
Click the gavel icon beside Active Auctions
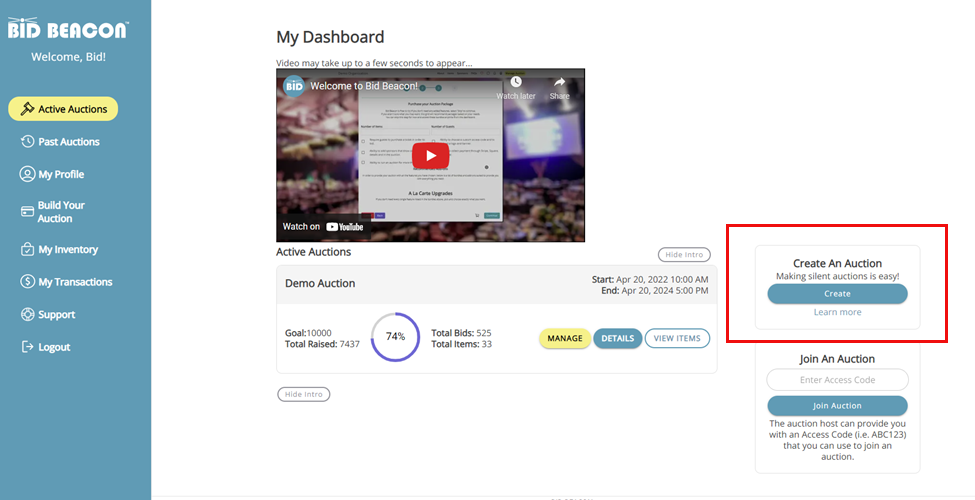pos(27,109)
